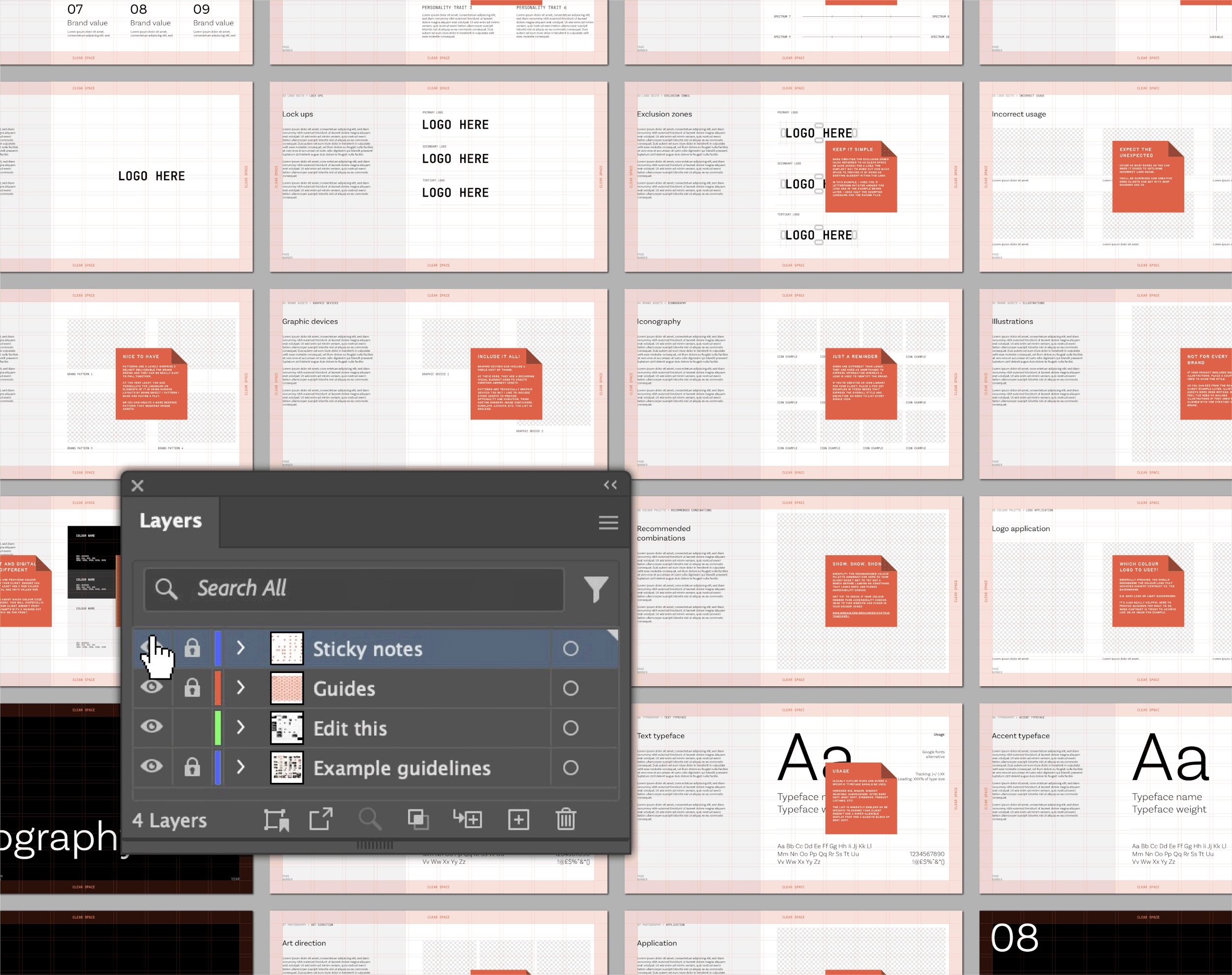This screenshot has width=1232, height=975.
Task: Select the Layers tab
Action: coord(170,521)
